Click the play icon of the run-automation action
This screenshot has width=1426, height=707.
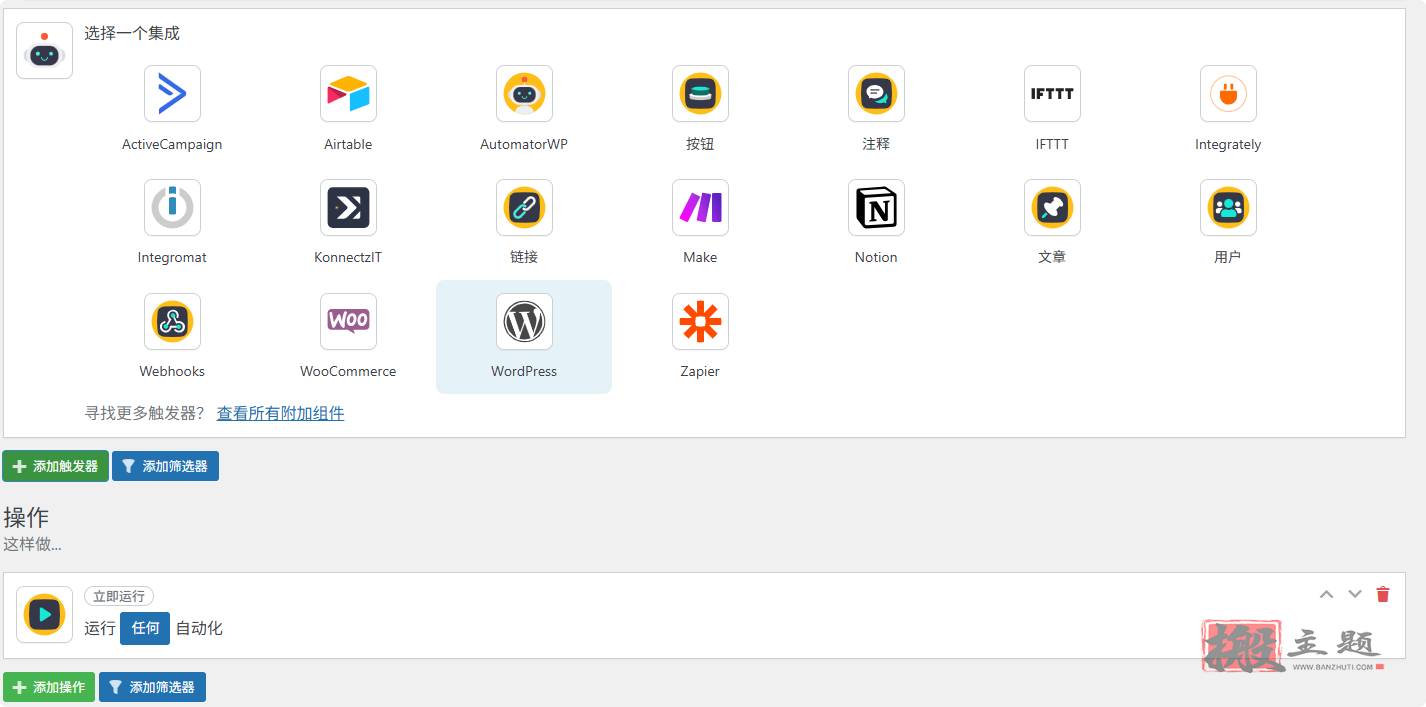tap(44, 615)
